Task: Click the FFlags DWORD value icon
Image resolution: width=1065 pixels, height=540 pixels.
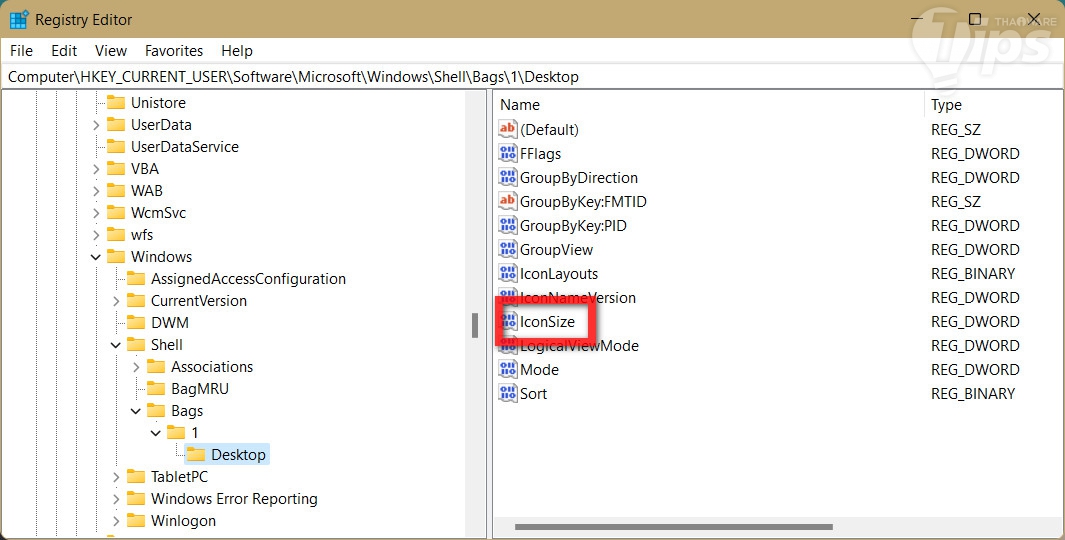Action: tap(507, 154)
